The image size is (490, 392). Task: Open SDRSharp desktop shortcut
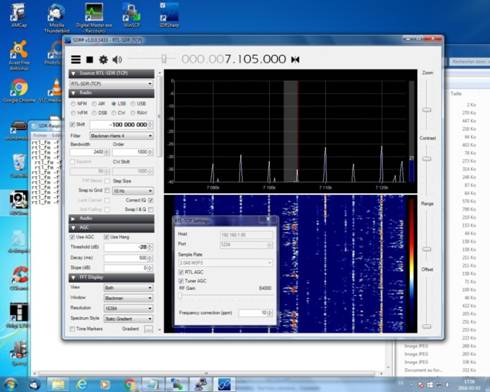169,15
